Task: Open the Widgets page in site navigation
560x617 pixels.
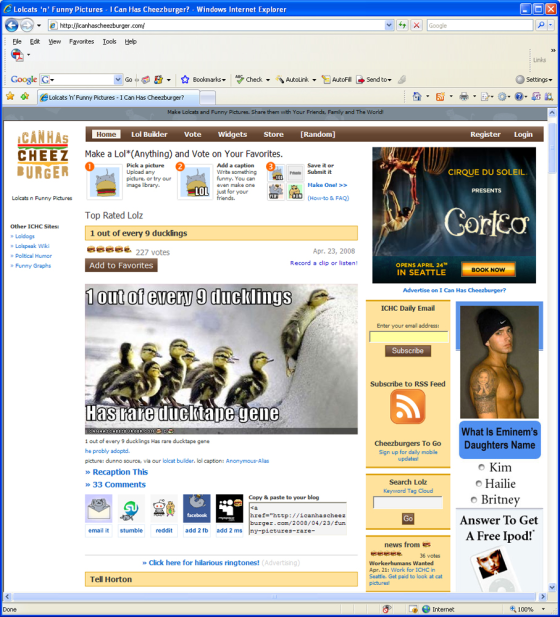Action: 232,135
